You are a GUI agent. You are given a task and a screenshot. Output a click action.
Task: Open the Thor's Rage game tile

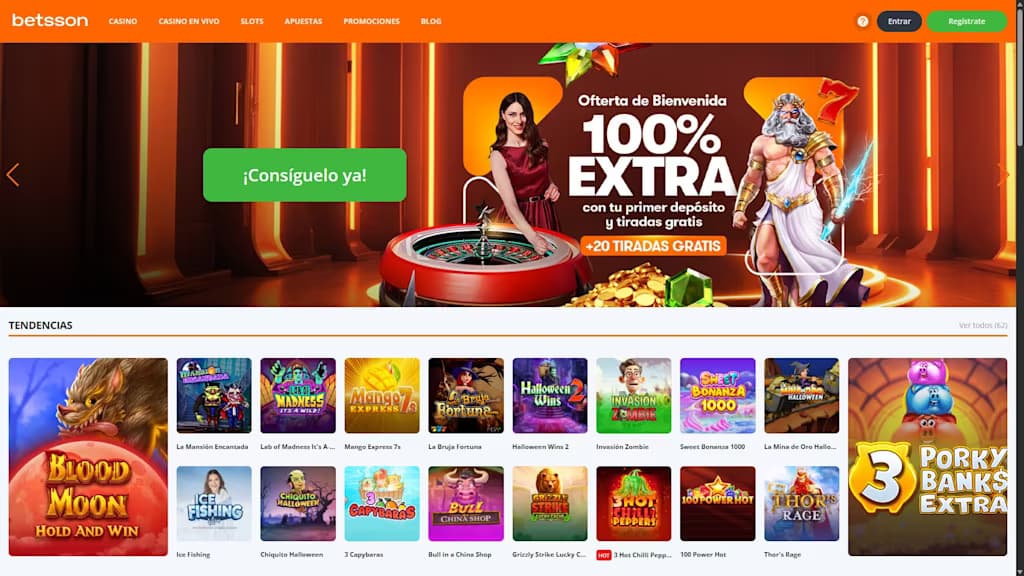pos(801,504)
